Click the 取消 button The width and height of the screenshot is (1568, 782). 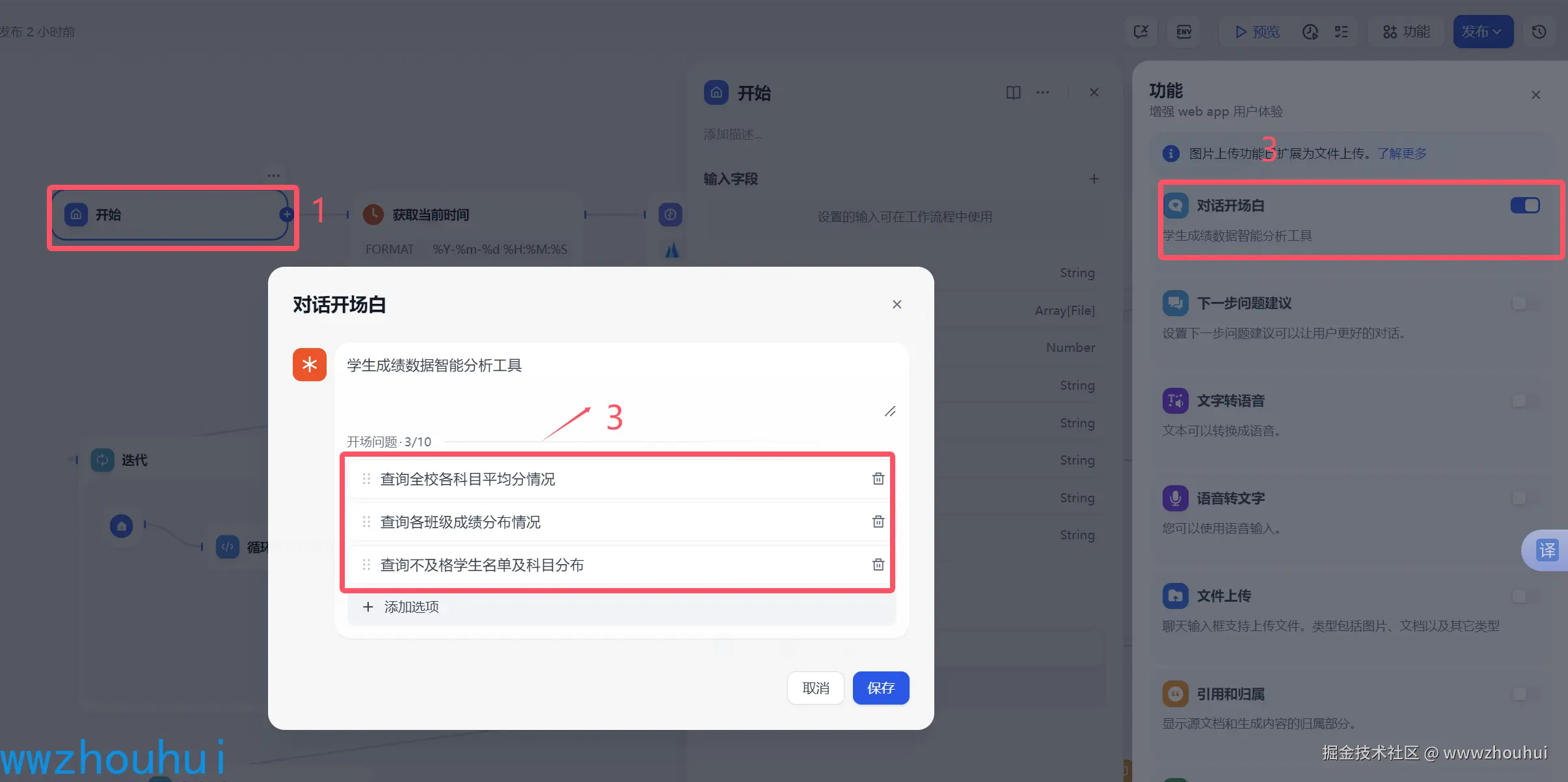[x=815, y=688]
